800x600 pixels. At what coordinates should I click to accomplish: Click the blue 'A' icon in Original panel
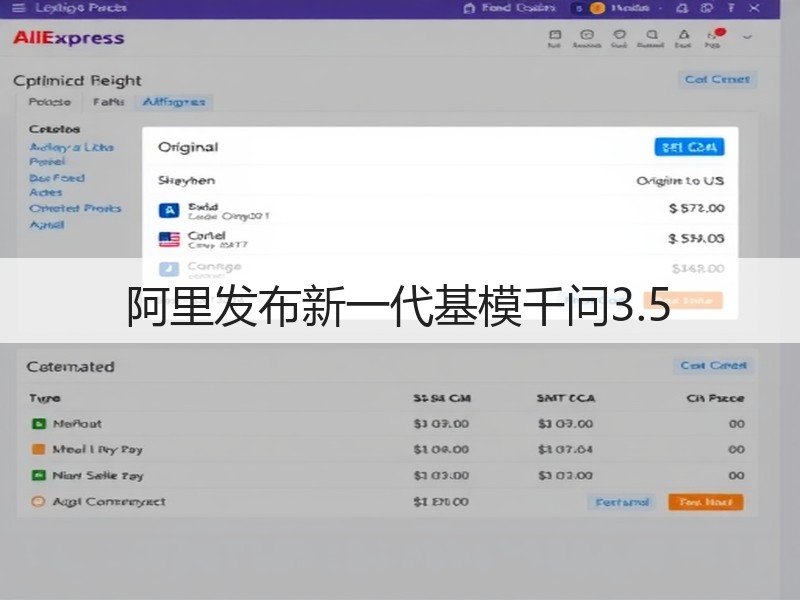point(169,210)
